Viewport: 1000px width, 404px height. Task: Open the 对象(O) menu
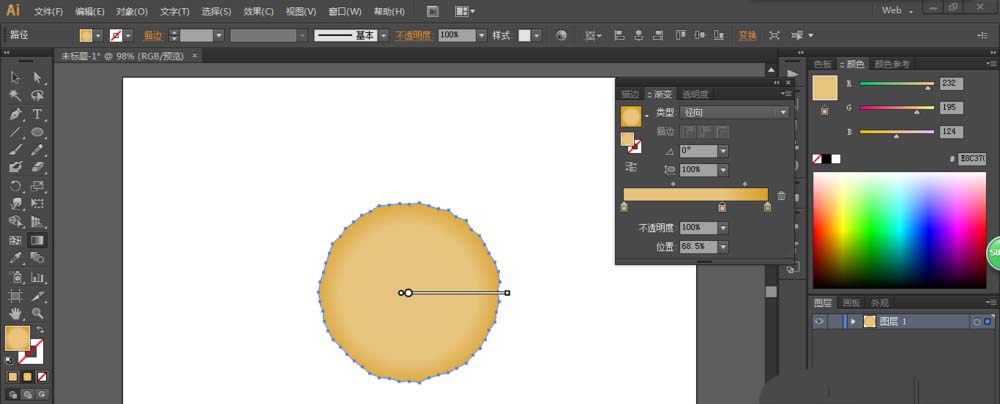click(132, 11)
